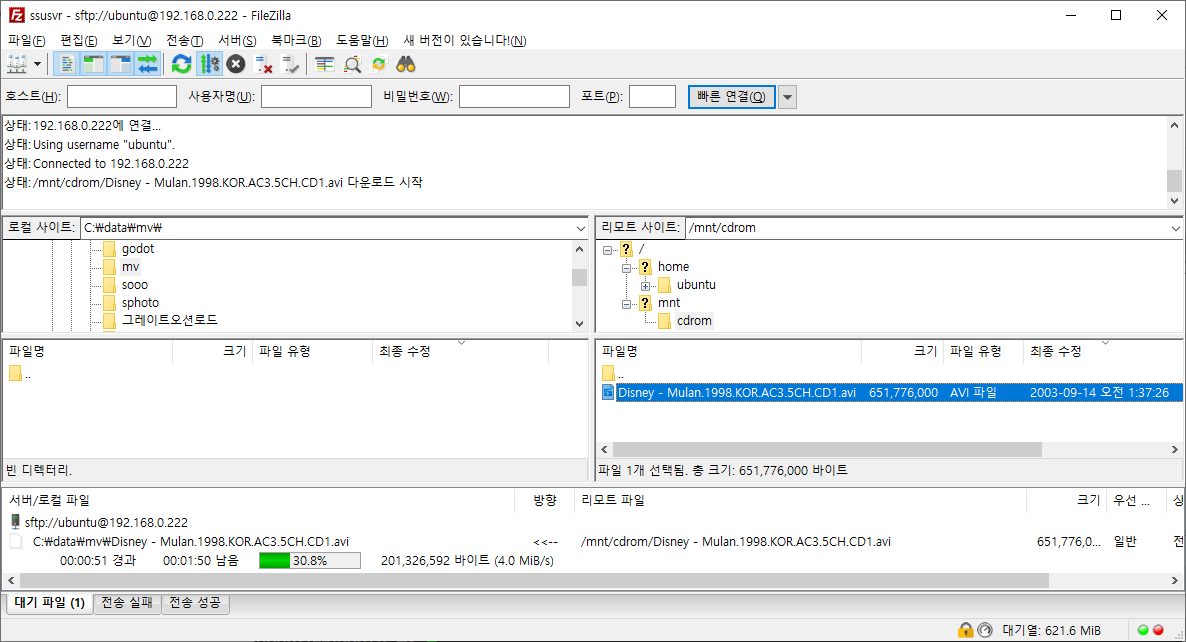This screenshot has width=1186, height=642.
Task: Reconnect to the last server
Action: coord(290,64)
